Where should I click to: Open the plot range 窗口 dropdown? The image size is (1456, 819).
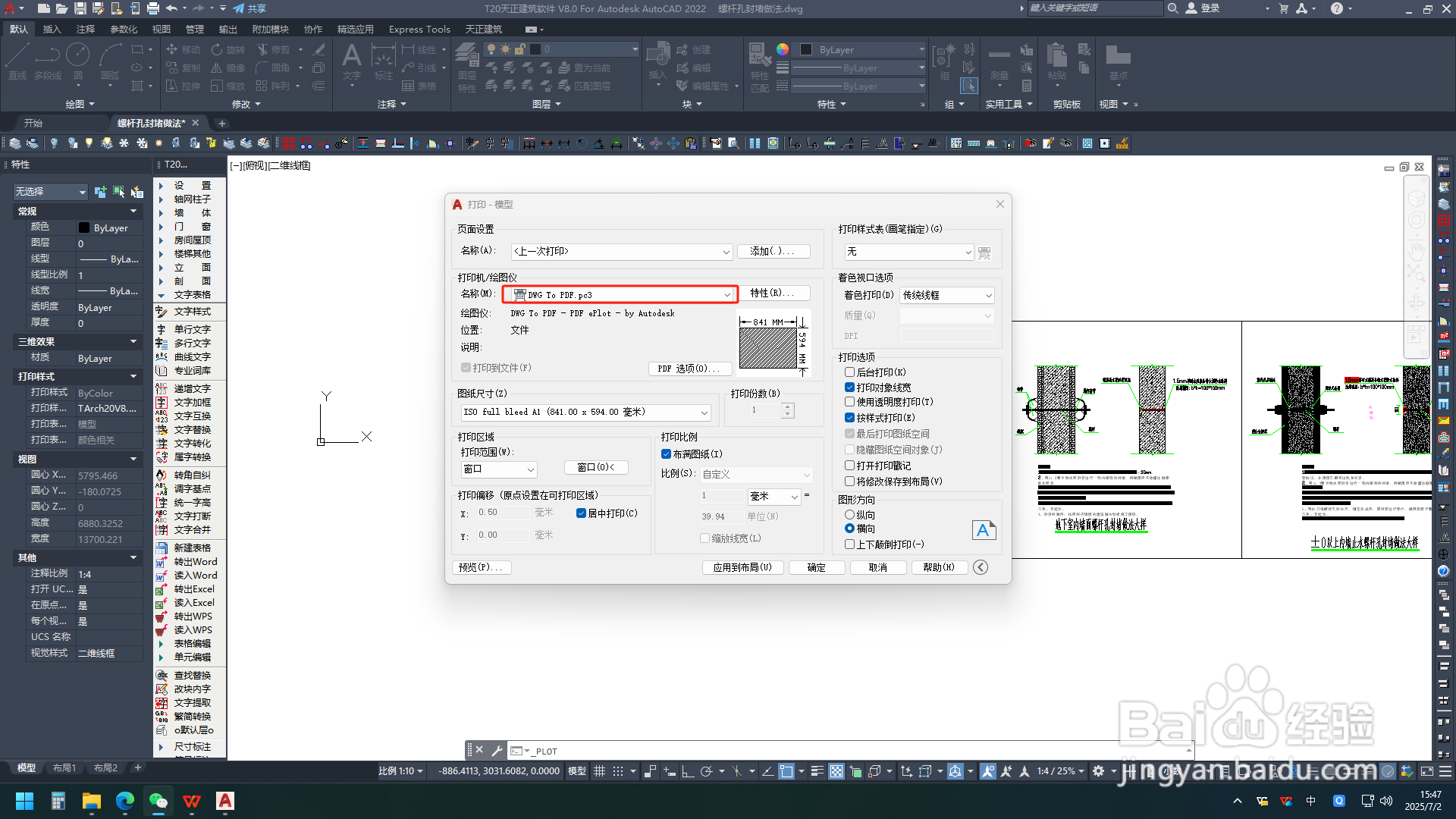click(x=498, y=469)
